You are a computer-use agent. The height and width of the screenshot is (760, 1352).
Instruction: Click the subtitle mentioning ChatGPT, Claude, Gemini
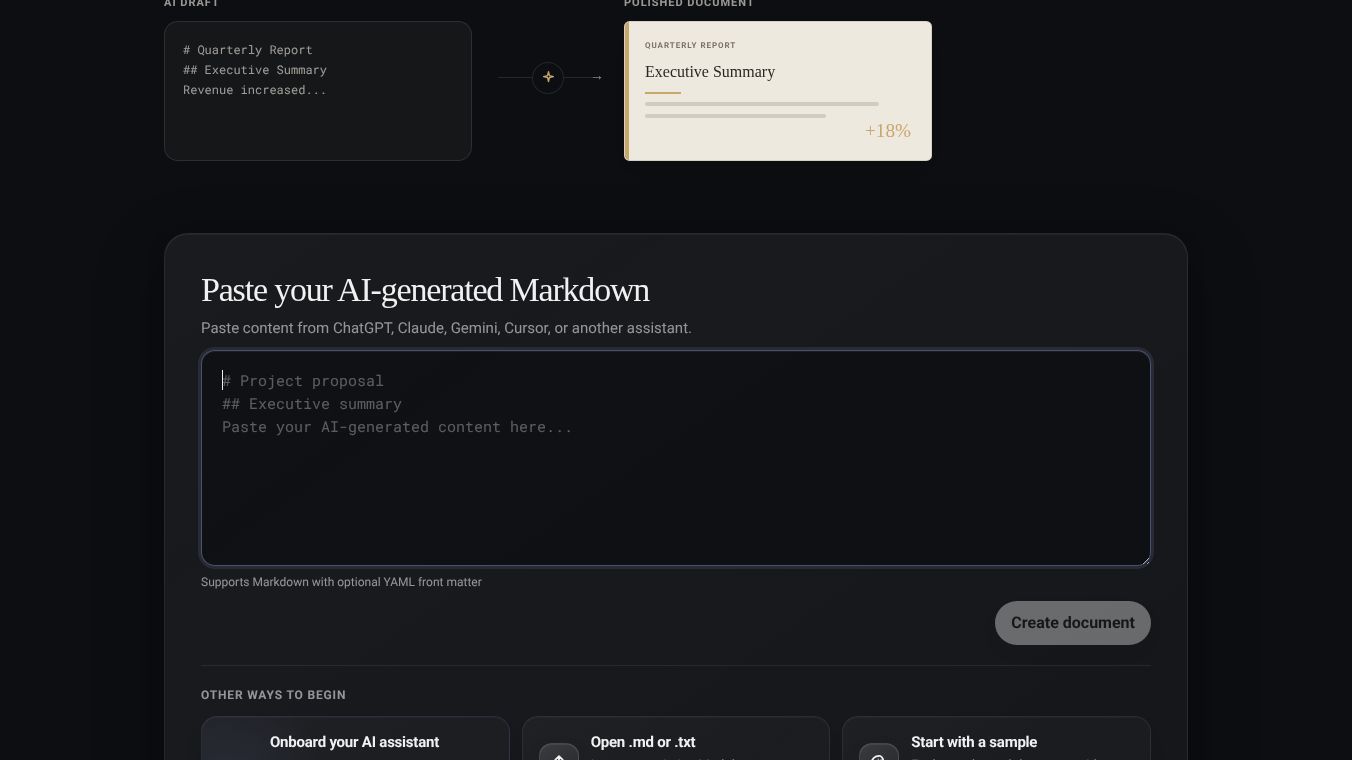tap(446, 328)
